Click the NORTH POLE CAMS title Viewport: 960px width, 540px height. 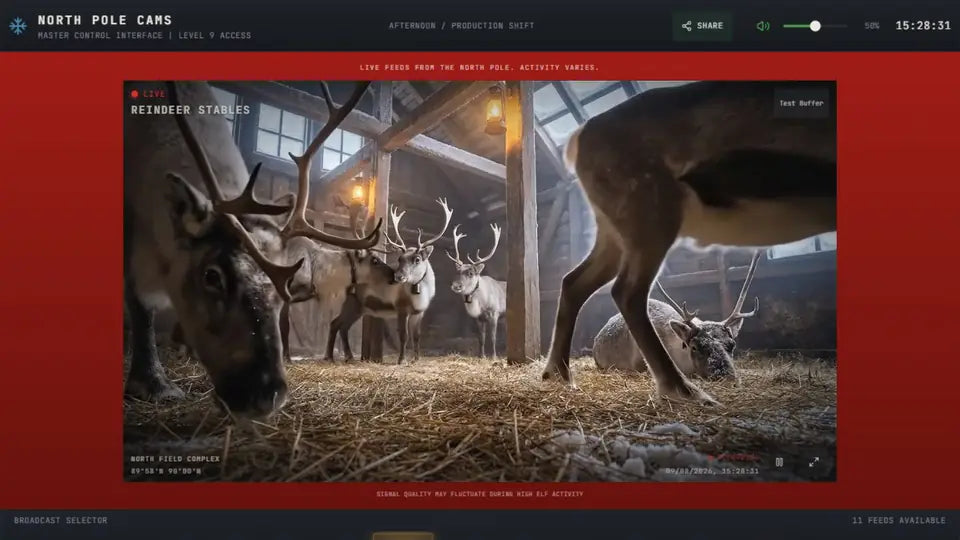[105, 20]
